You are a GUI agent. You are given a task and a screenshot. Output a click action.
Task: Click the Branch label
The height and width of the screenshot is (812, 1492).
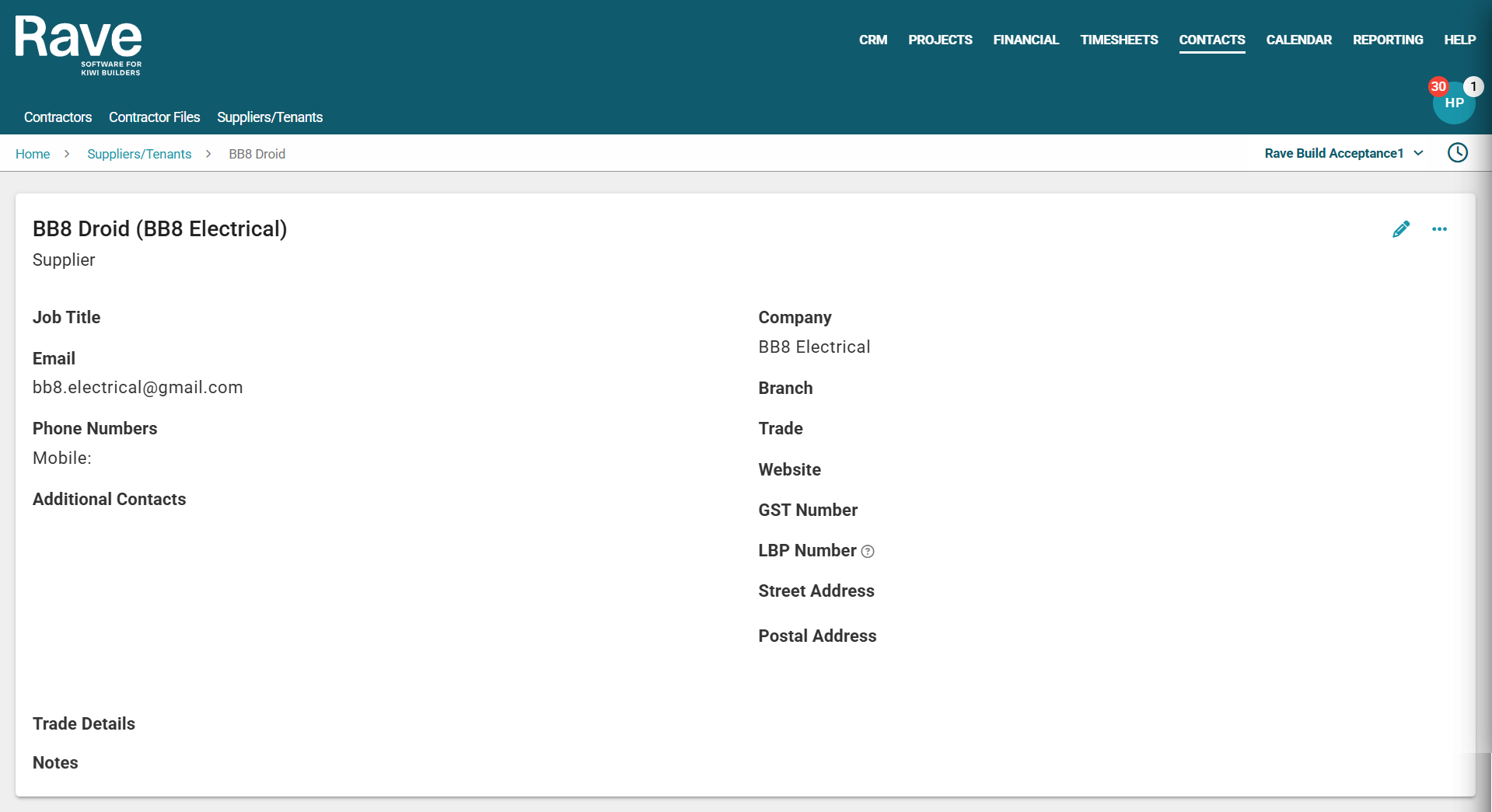coord(785,389)
